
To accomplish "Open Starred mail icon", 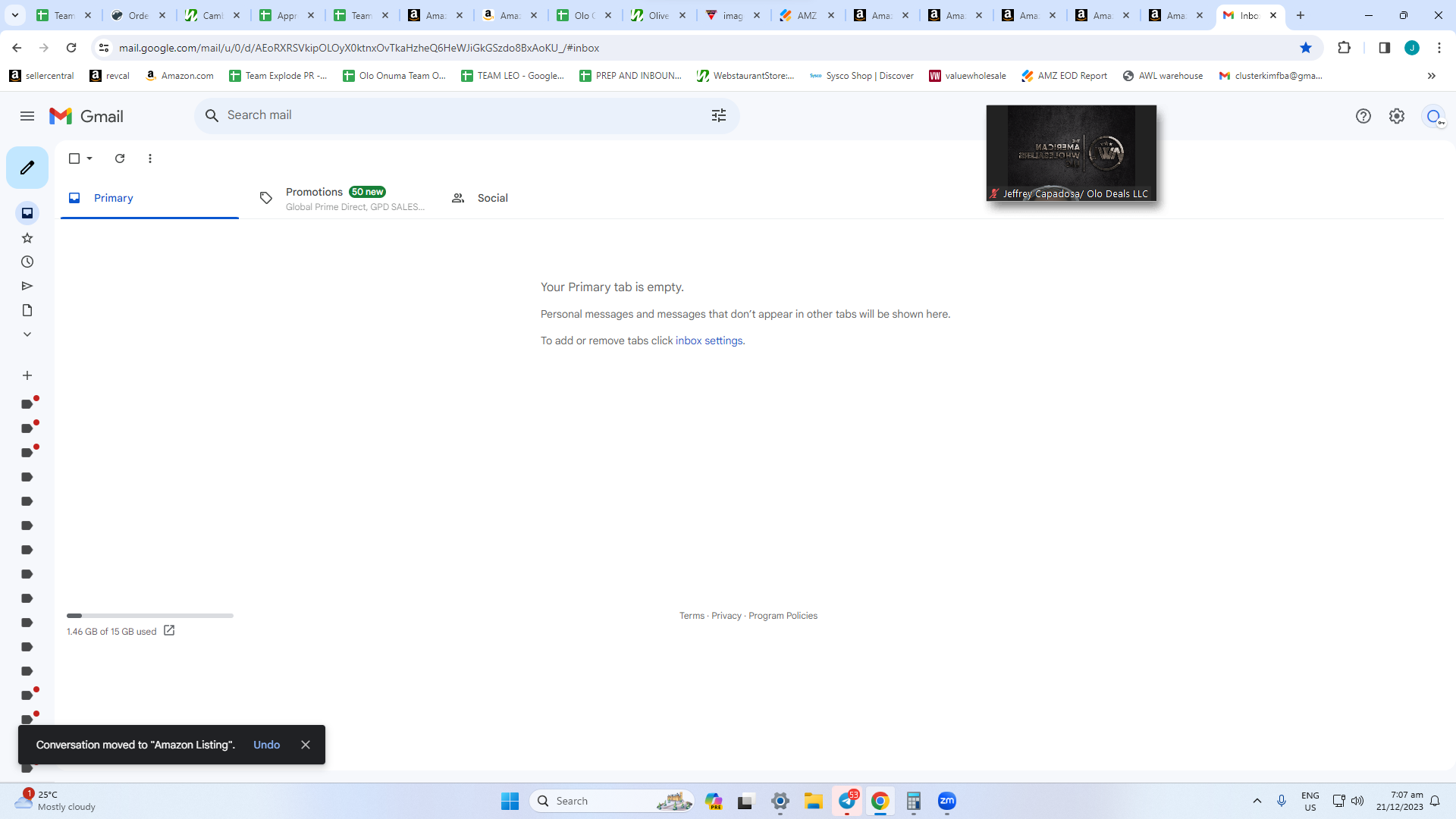I will click(27, 238).
